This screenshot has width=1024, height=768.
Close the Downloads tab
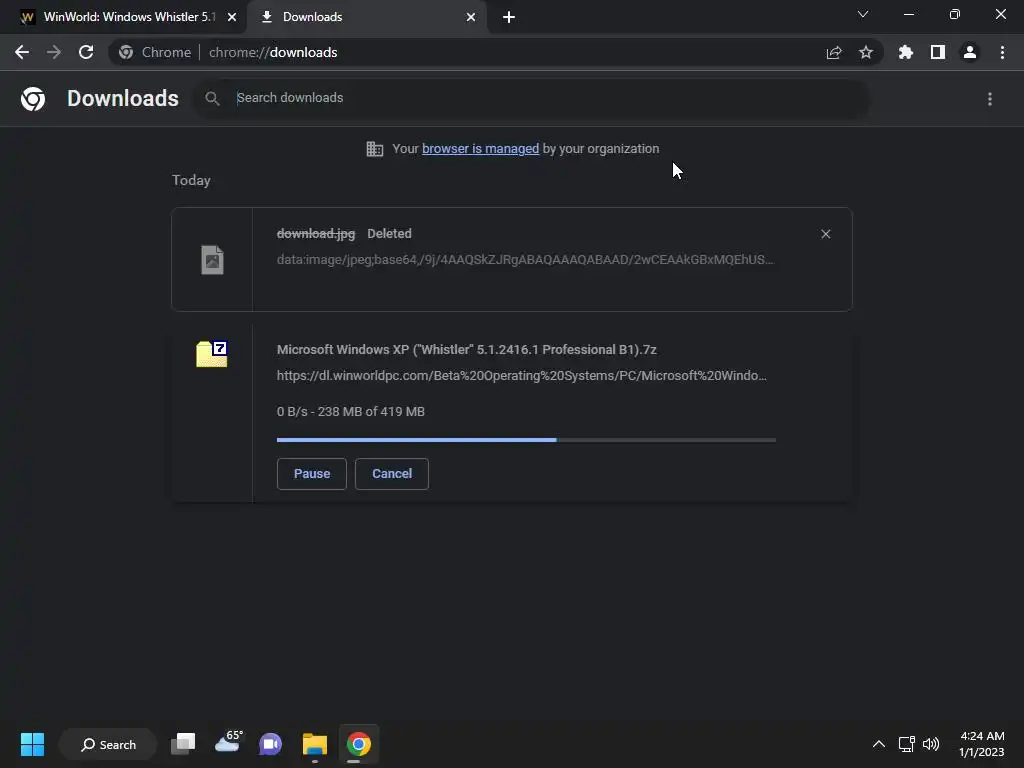pyautogui.click(x=471, y=17)
